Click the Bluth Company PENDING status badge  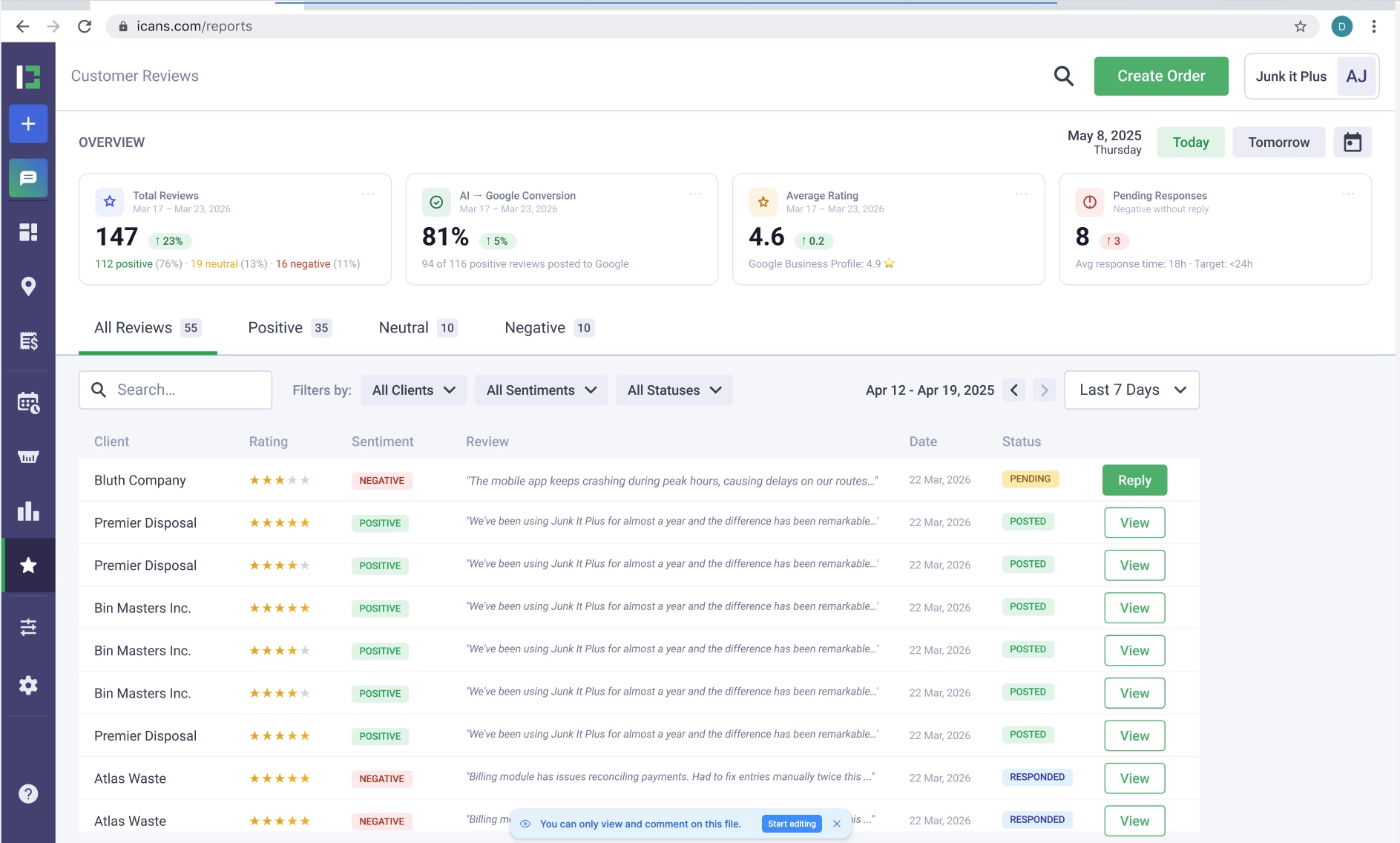[x=1030, y=479]
